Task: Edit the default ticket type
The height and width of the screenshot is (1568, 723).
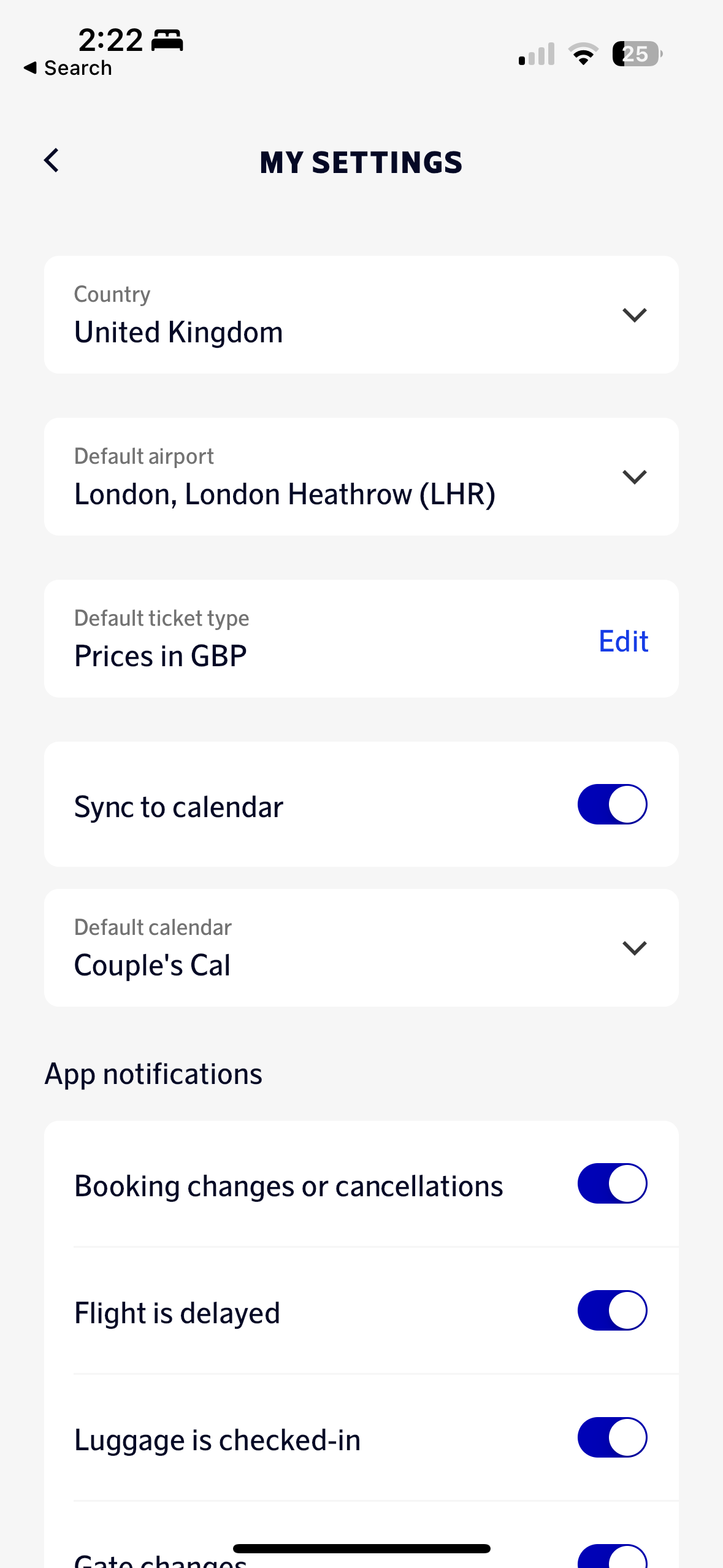Action: pos(623,641)
